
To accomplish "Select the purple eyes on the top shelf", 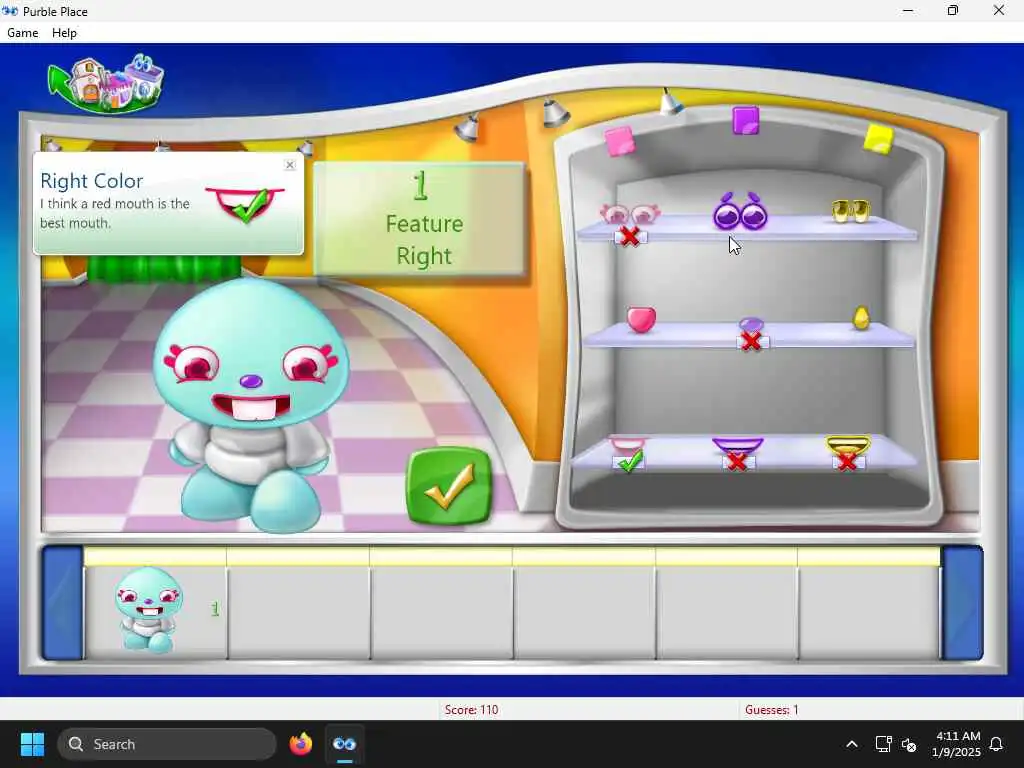I will point(740,211).
